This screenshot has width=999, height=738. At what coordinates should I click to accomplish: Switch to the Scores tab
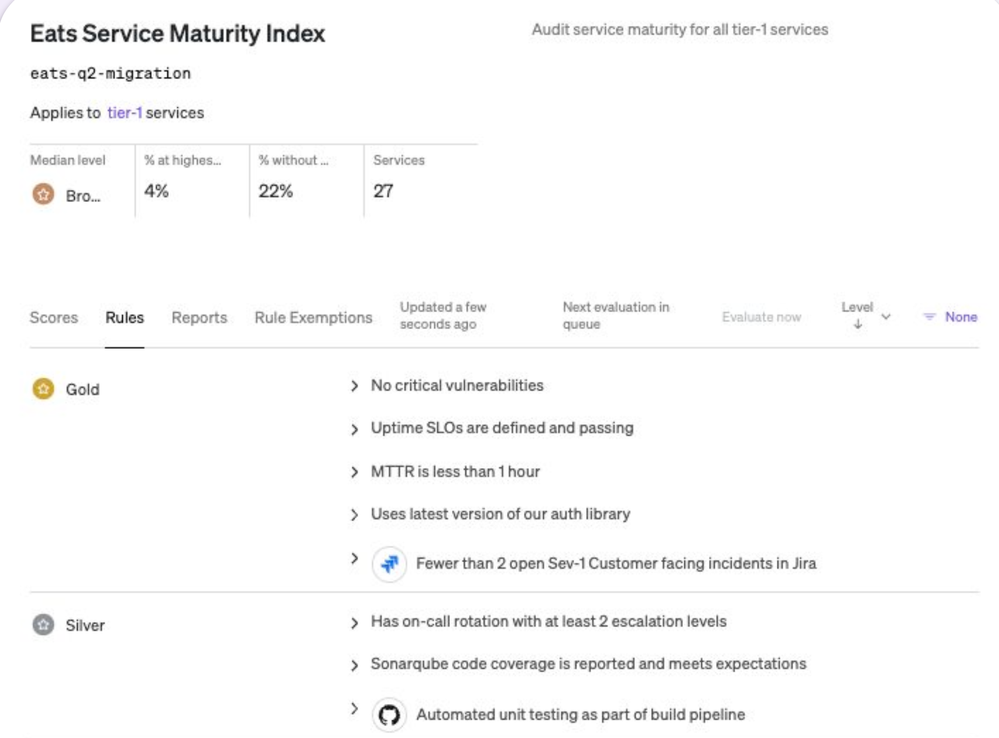click(54, 318)
